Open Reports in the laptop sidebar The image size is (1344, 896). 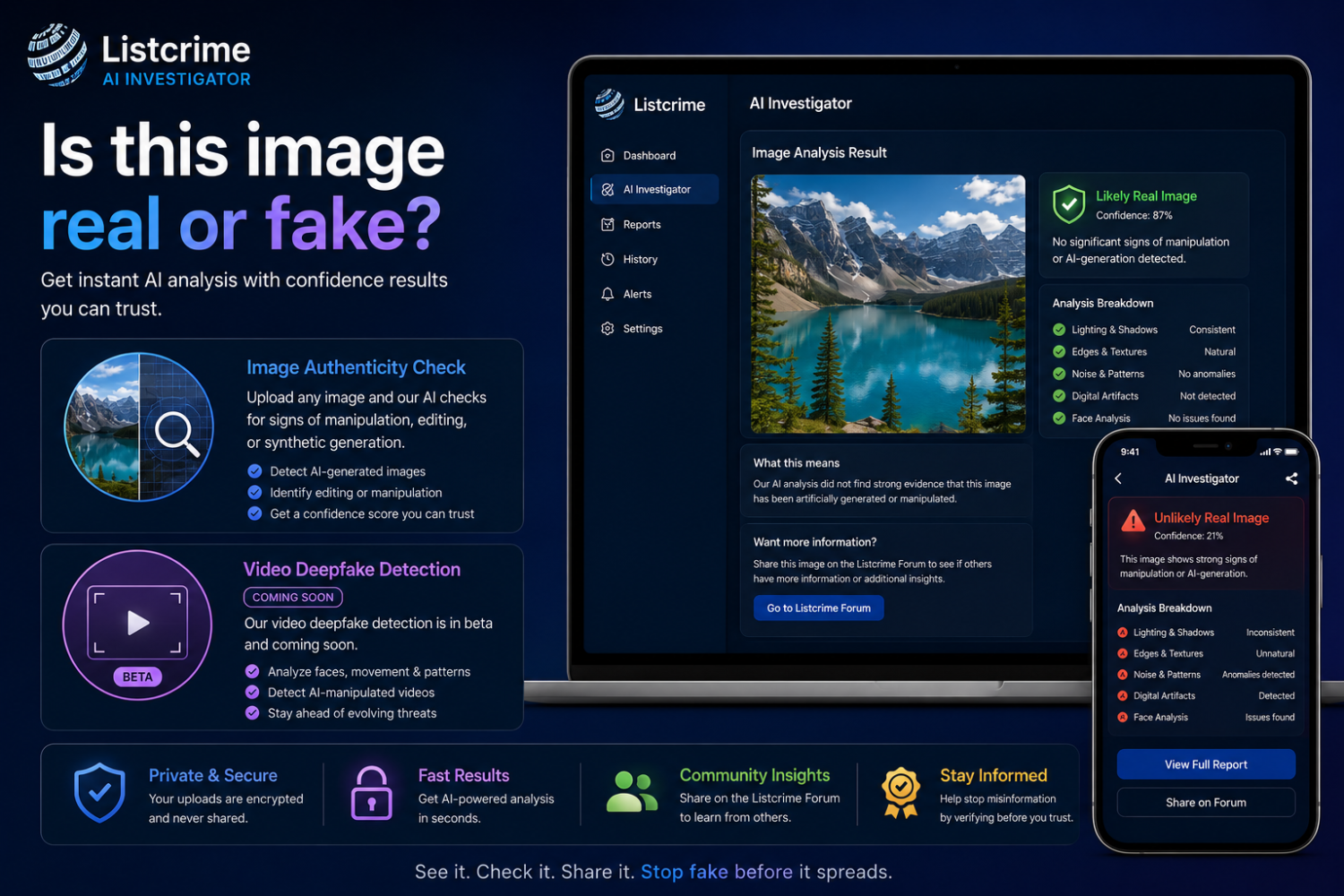631,224
